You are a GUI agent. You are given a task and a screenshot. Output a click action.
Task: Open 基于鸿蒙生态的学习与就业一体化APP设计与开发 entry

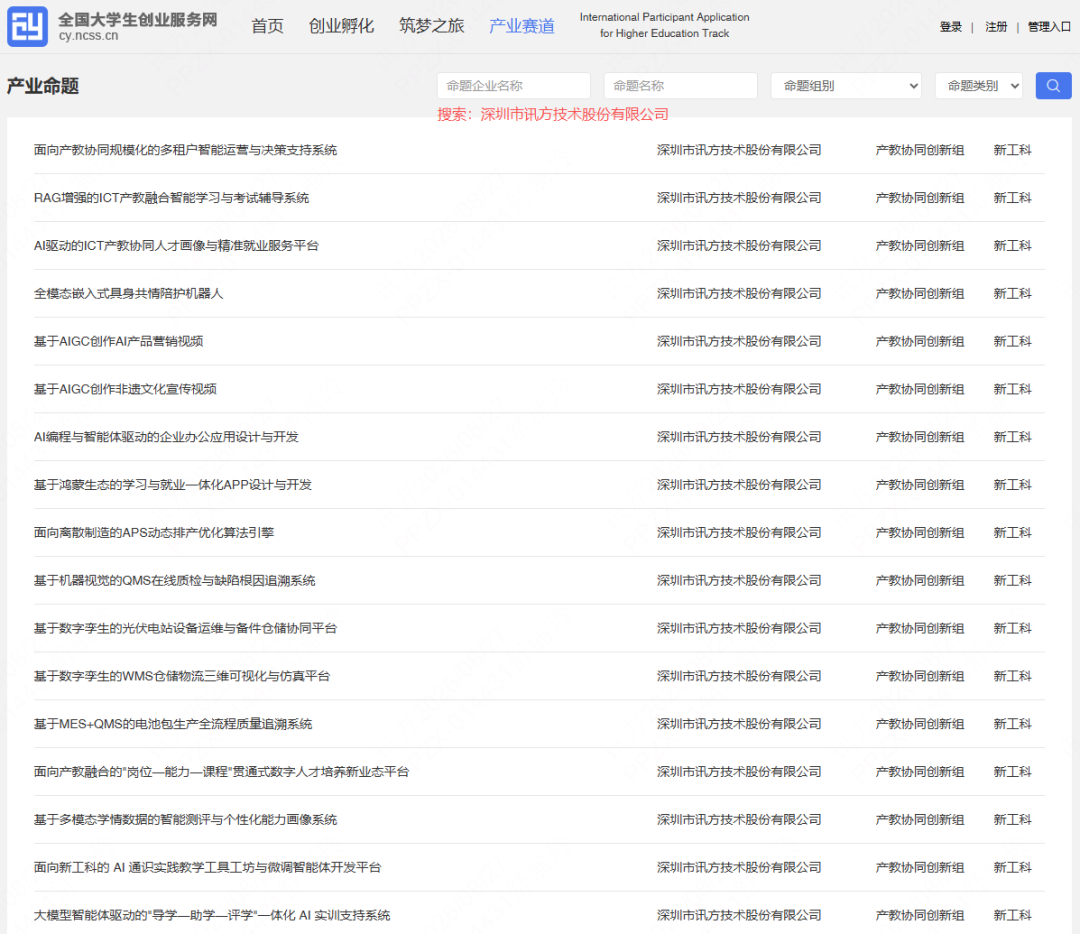[173, 485]
